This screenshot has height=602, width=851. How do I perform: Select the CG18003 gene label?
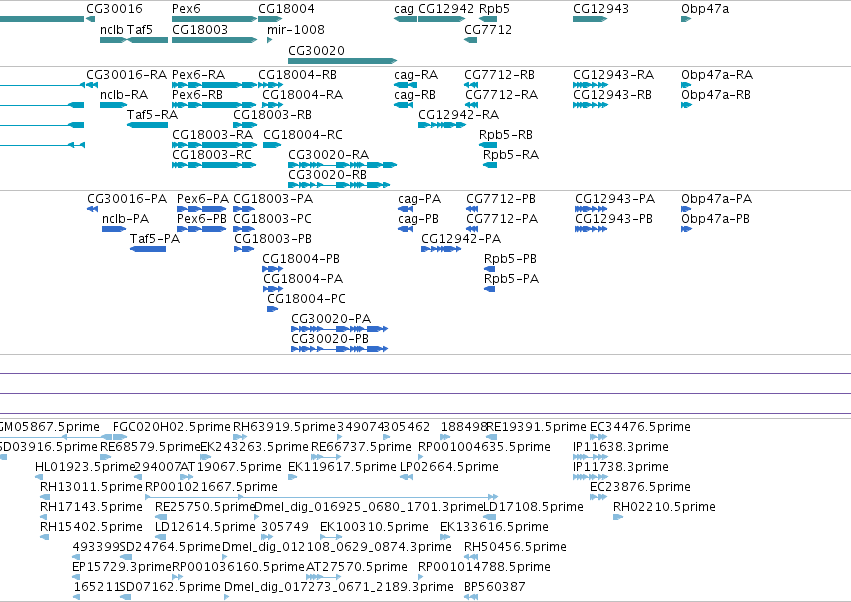point(200,29)
